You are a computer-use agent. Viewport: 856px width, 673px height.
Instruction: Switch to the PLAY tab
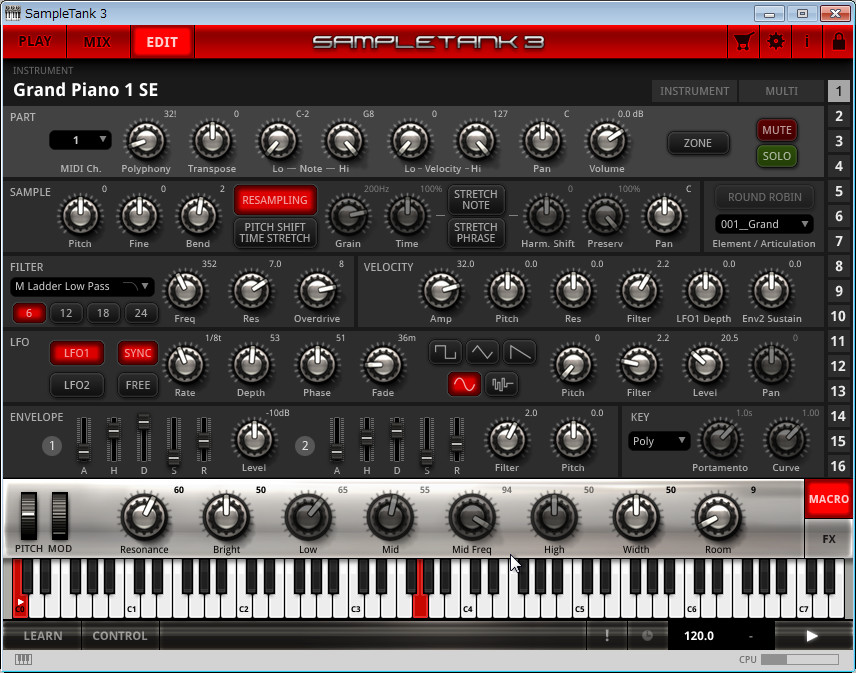coord(35,41)
